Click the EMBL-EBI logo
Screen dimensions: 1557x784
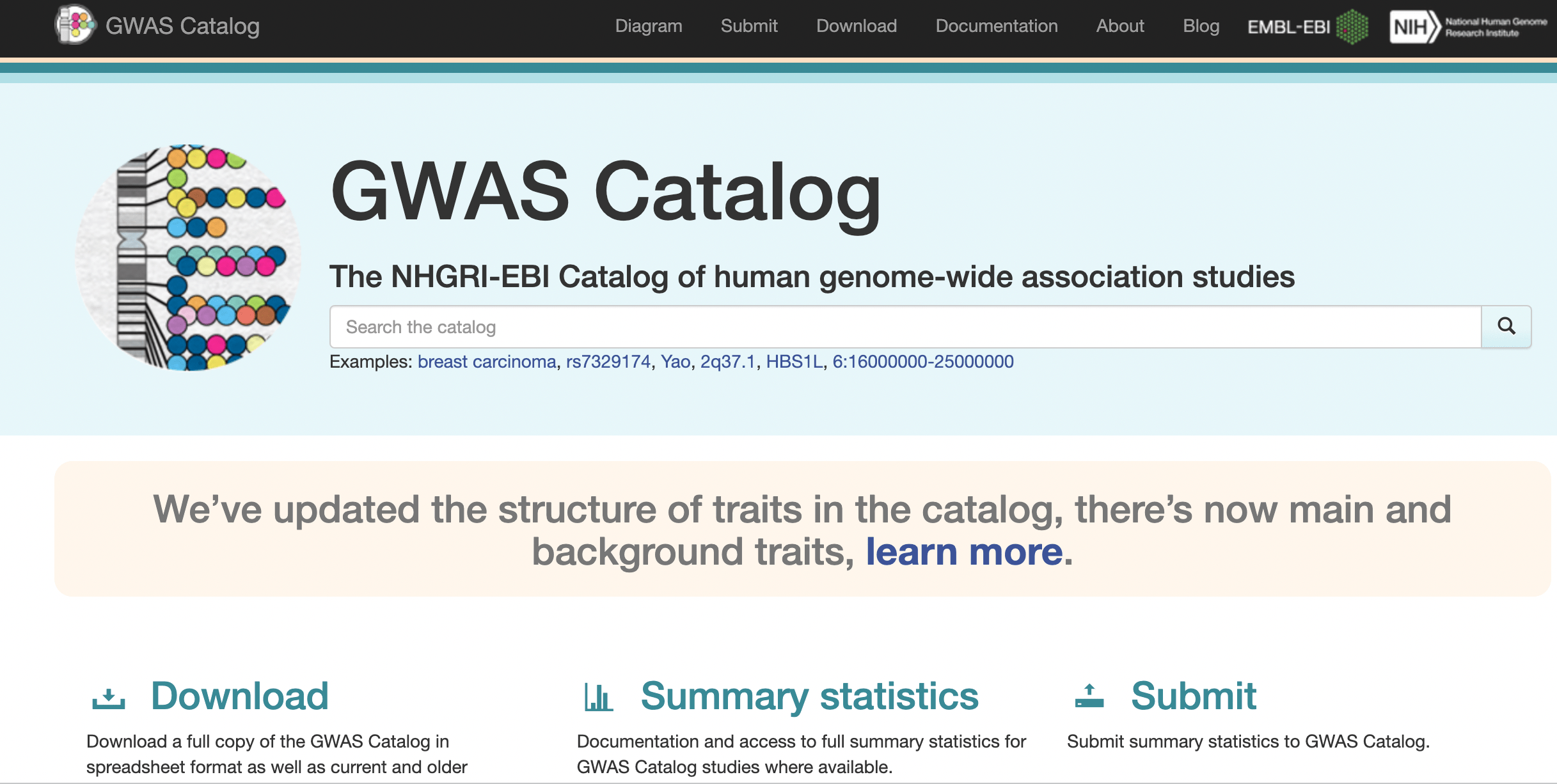pyautogui.click(x=1307, y=27)
